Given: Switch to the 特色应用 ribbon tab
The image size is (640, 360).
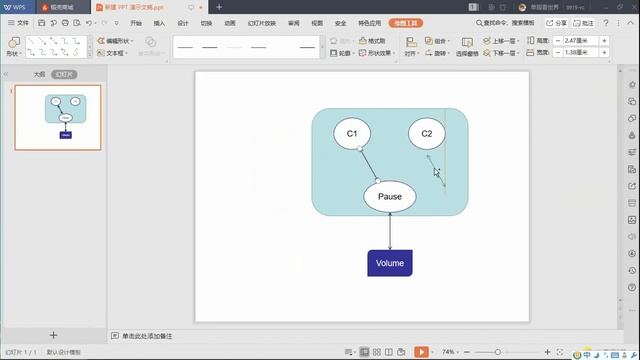Looking at the screenshot, I should tap(370, 23).
